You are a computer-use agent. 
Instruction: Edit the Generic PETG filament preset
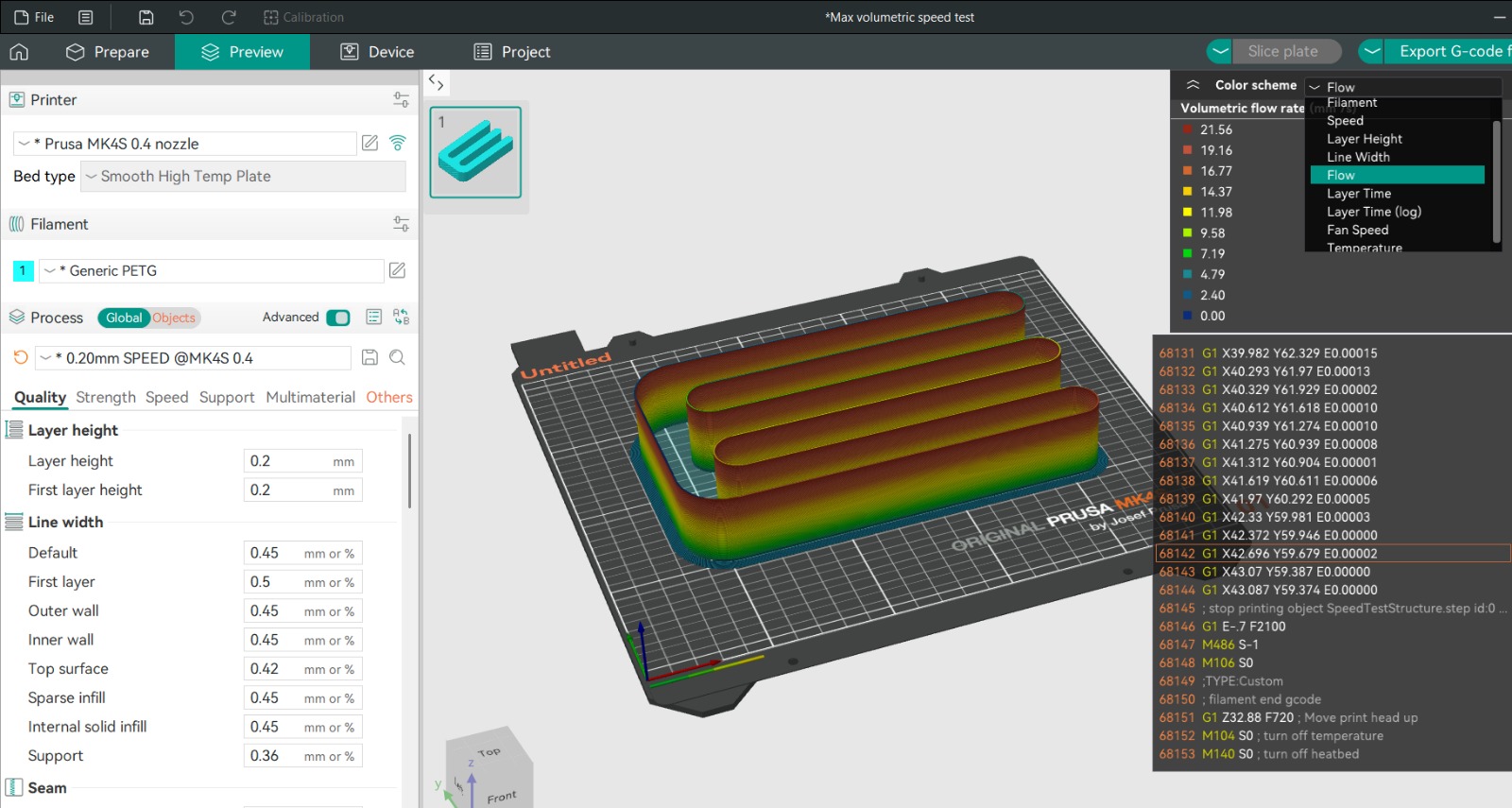(x=398, y=270)
